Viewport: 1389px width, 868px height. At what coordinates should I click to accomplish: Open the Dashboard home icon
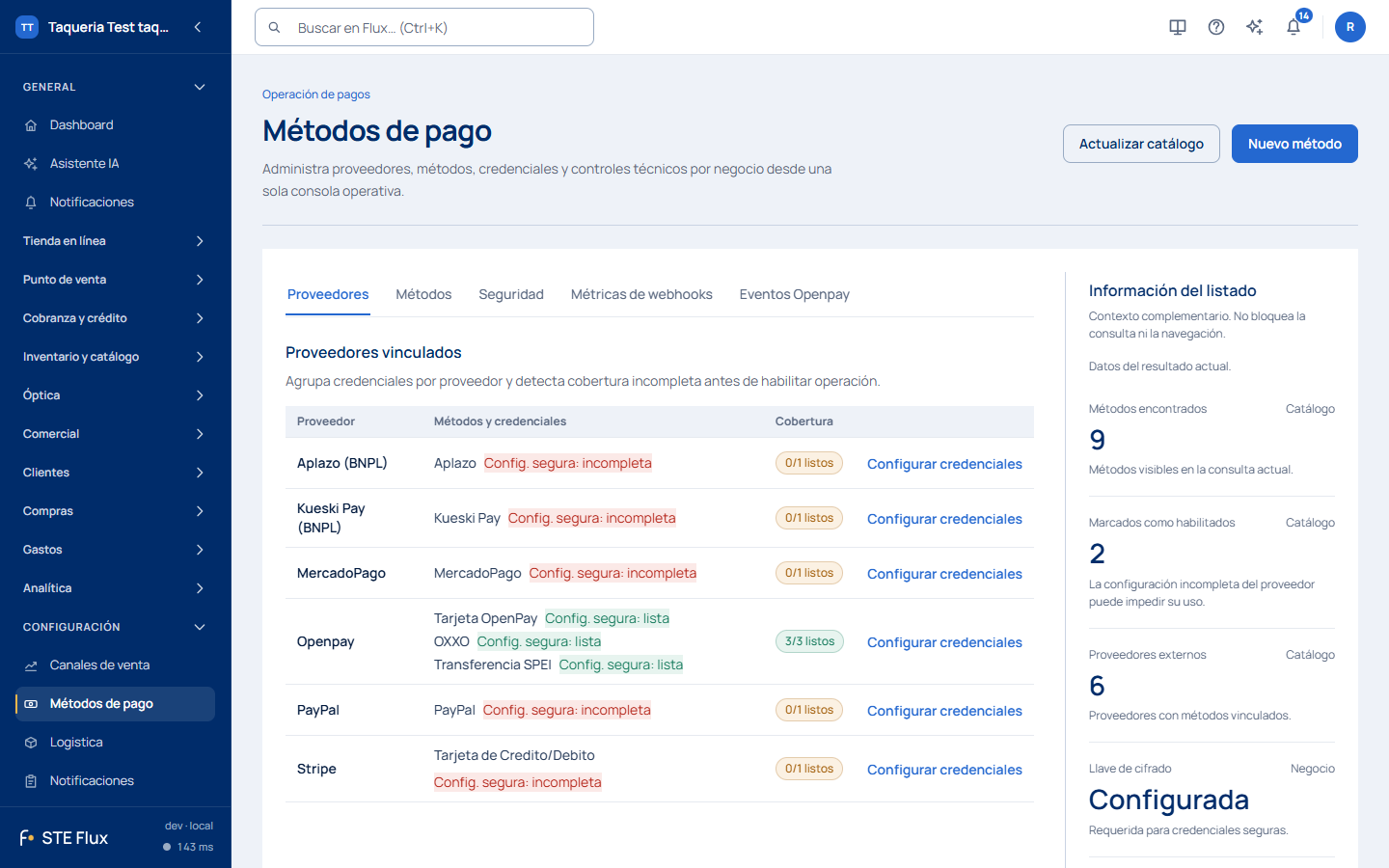pos(31,125)
